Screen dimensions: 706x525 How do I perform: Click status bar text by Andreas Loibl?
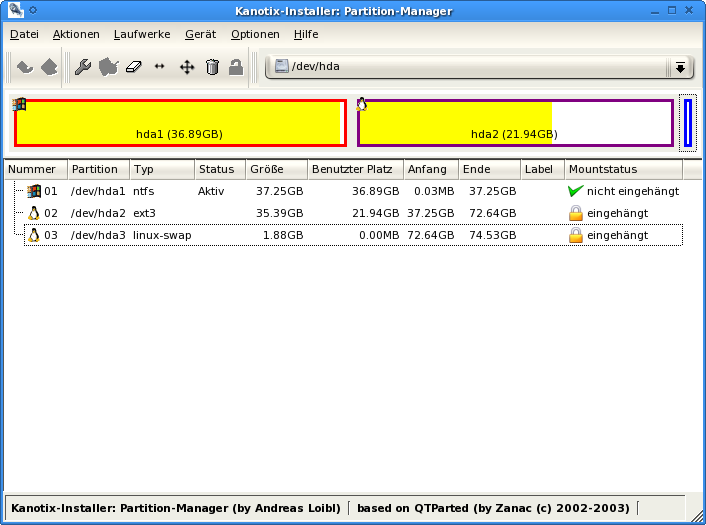(176, 508)
